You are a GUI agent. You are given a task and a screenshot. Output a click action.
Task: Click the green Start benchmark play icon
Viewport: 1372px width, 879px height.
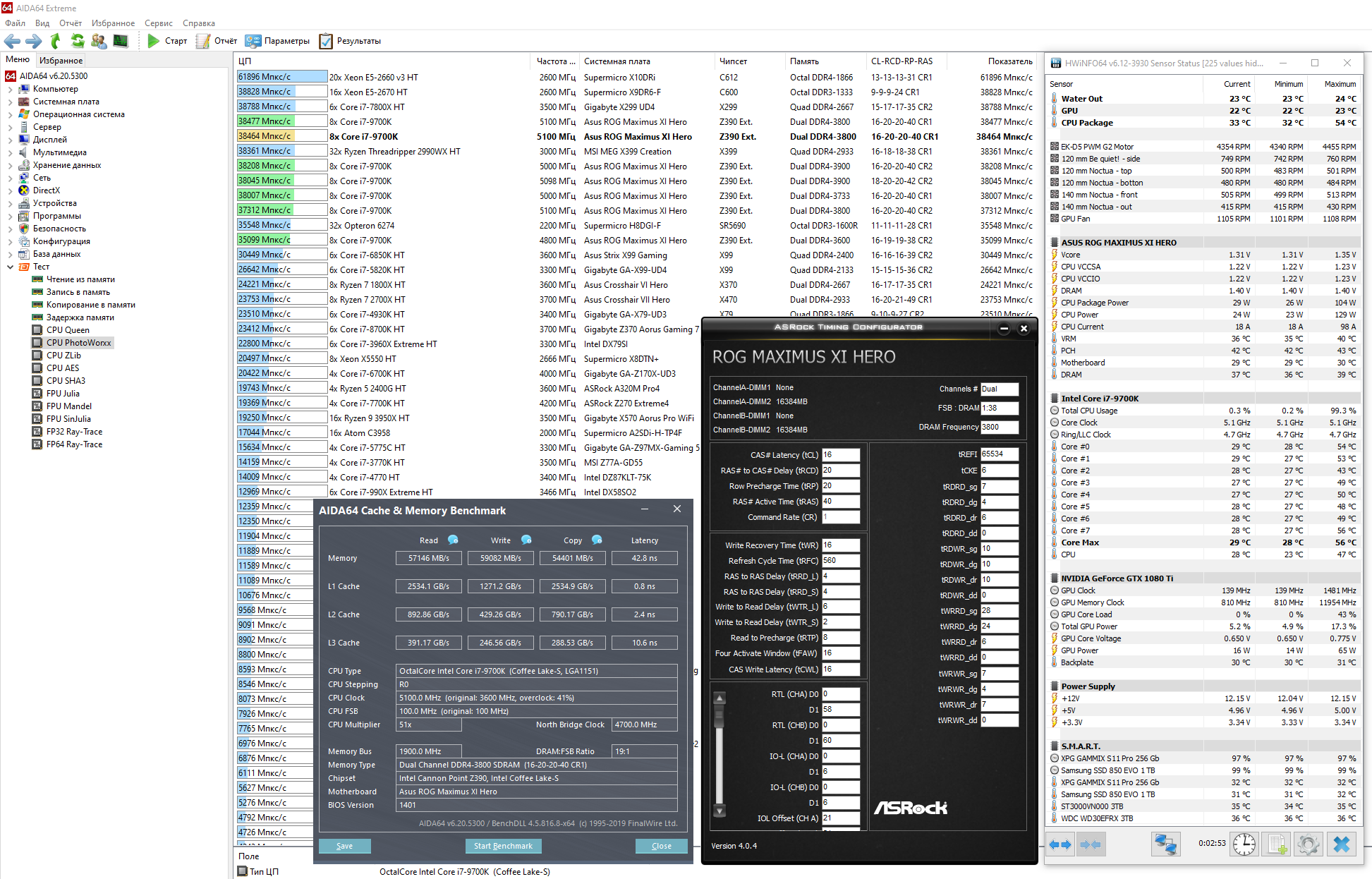coord(153,41)
